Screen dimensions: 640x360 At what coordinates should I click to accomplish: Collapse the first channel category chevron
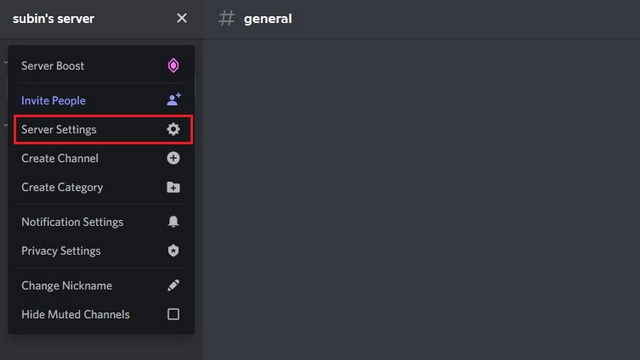pyautogui.click(x=5, y=62)
